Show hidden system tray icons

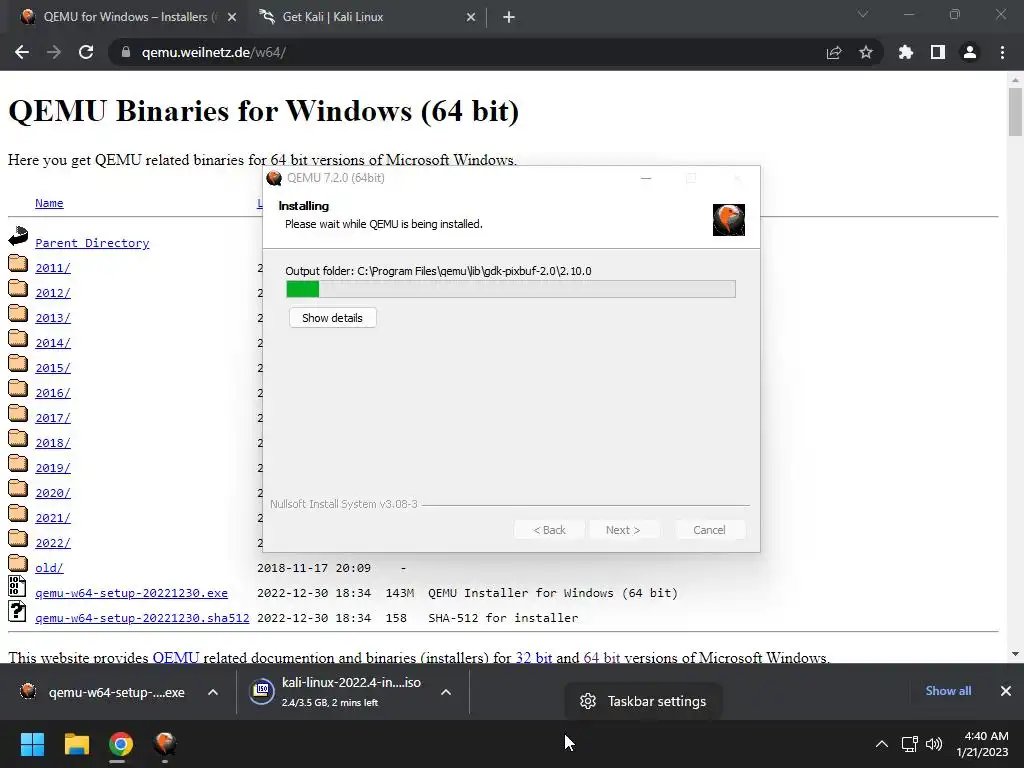882,744
